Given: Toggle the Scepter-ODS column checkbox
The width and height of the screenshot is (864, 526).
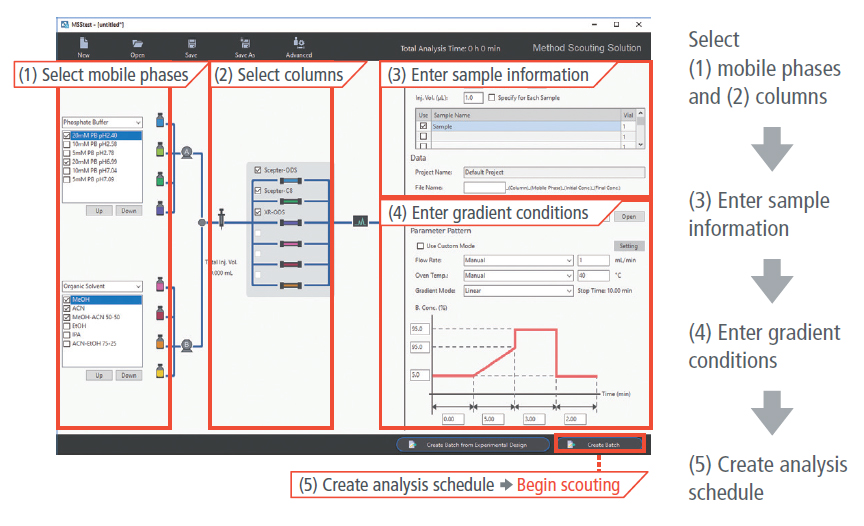Looking at the screenshot, I should (x=257, y=170).
